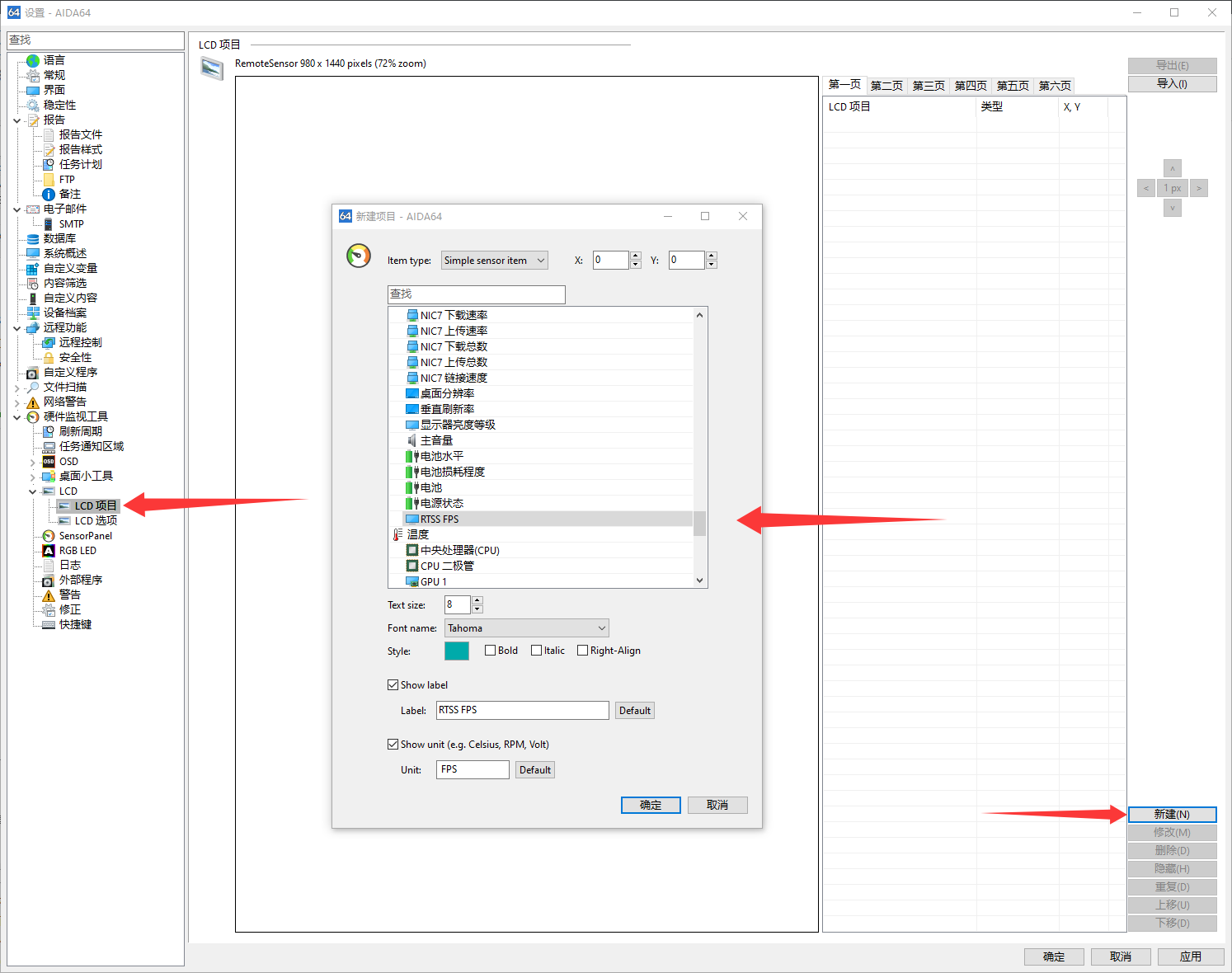Toggle the Show label checkbox

[393, 685]
